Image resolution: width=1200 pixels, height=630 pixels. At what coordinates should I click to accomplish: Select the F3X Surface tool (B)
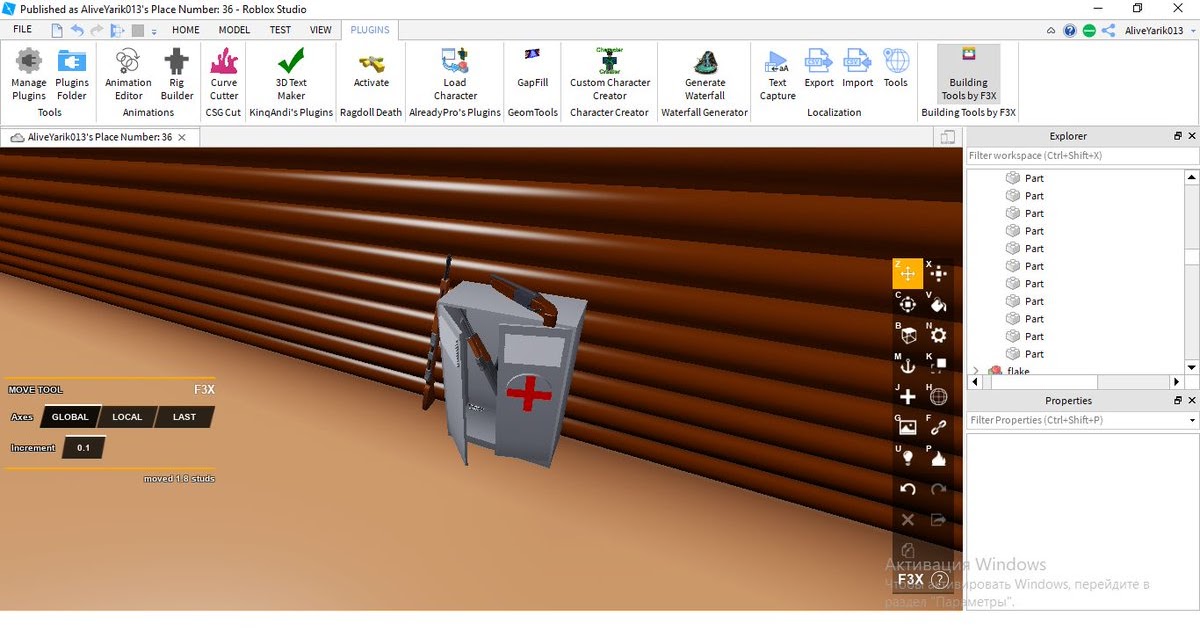(908, 335)
